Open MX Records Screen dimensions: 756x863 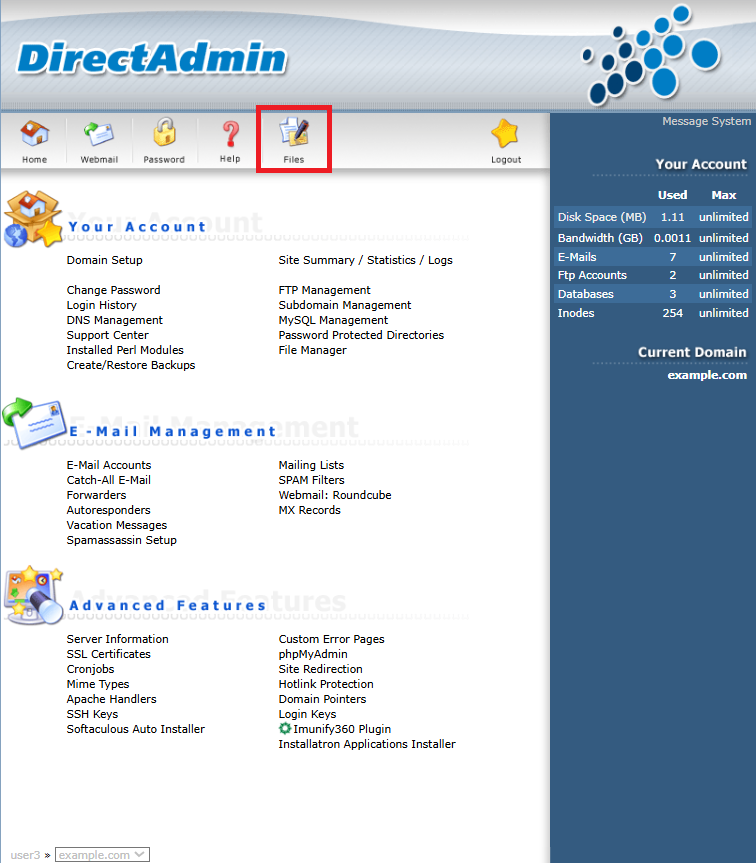pos(310,510)
